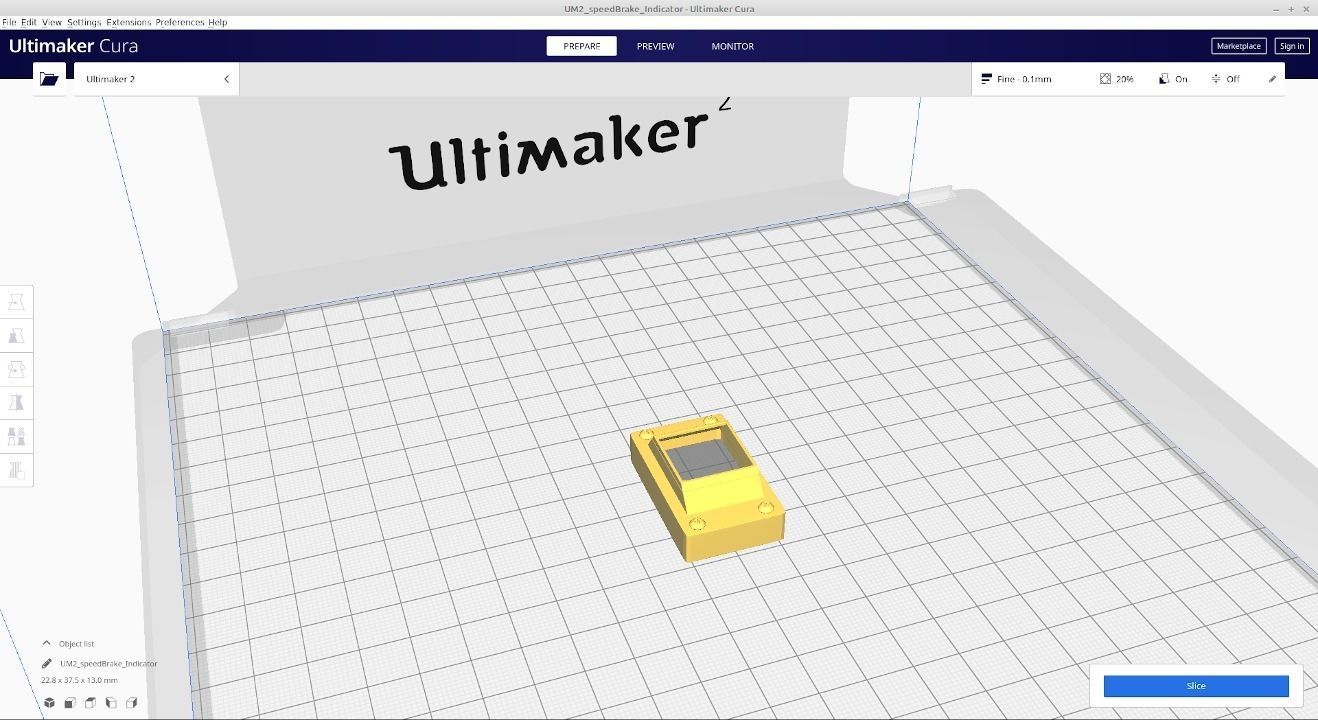The image size is (1318, 720).
Task: Open the Edit menu
Action: click(x=29, y=22)
